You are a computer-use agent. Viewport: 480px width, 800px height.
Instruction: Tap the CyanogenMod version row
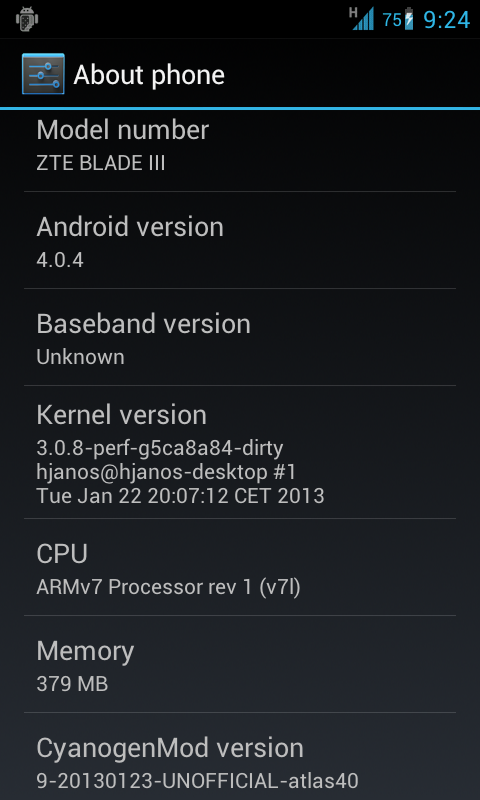tap(240, 757)
